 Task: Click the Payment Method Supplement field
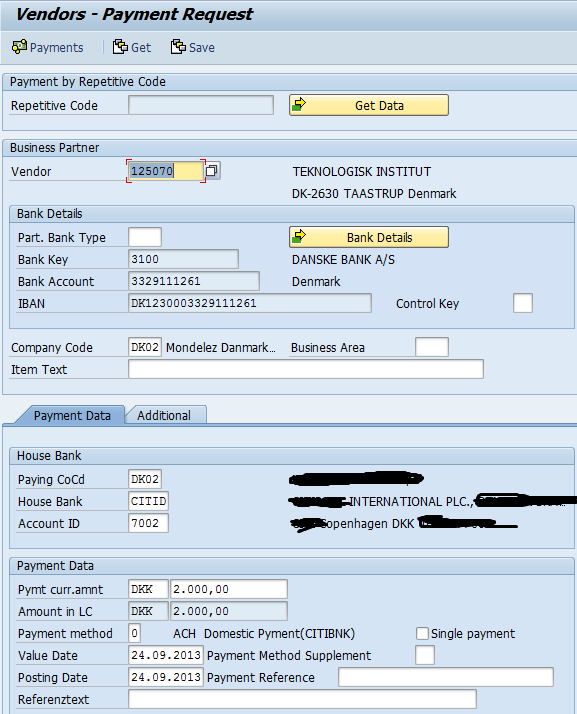[424, 655]
